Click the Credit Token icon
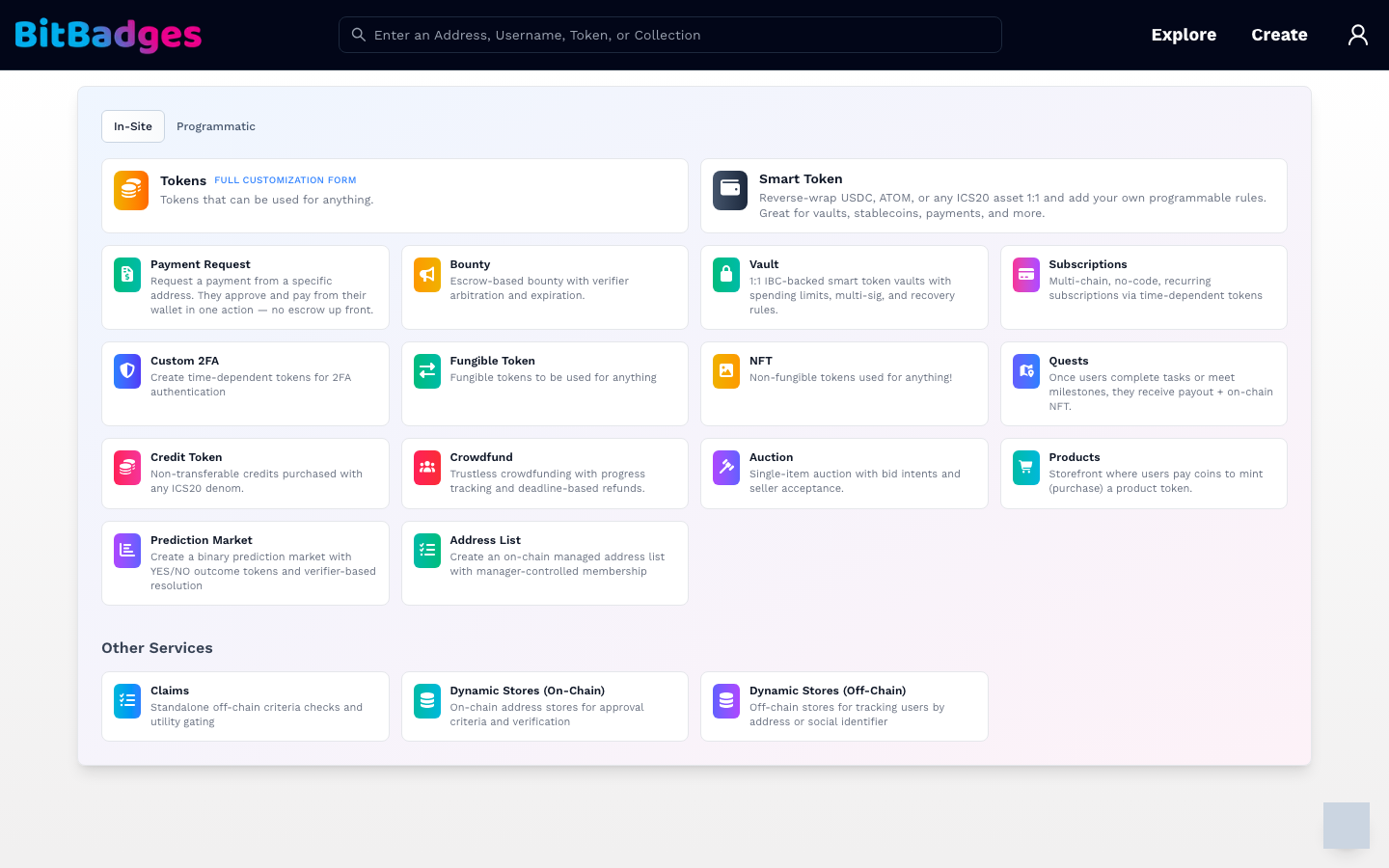This screenshot has width=1389, height=868. pyautogui.click(x=127, y=468)
